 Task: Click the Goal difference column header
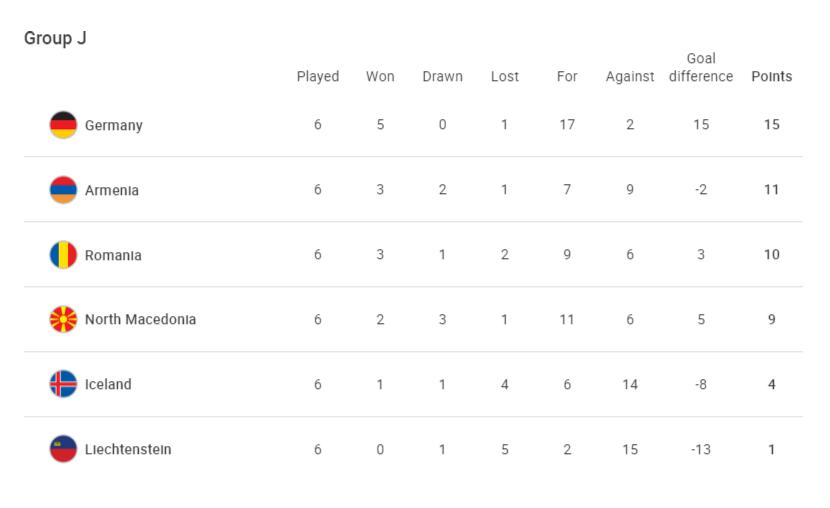click(x=701, y=67)
